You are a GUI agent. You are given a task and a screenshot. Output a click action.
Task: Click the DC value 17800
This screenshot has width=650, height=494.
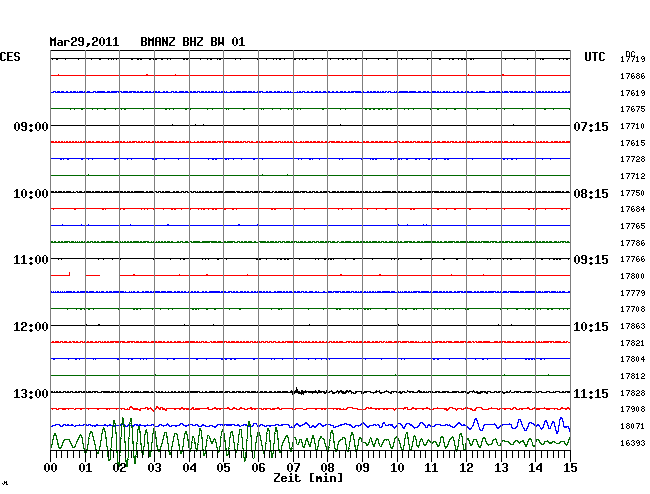tap(633, 276)
